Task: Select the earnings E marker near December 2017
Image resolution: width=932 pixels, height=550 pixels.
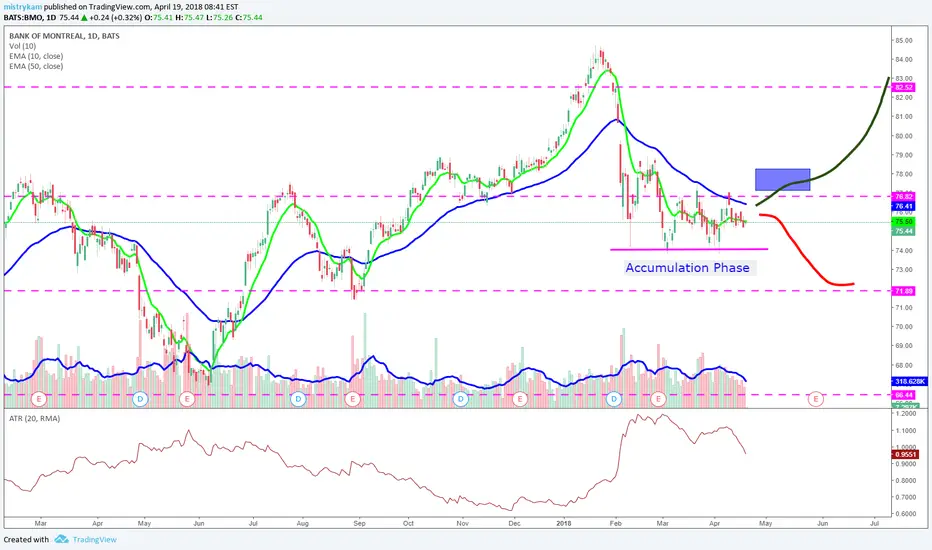Action: point(519,398)
